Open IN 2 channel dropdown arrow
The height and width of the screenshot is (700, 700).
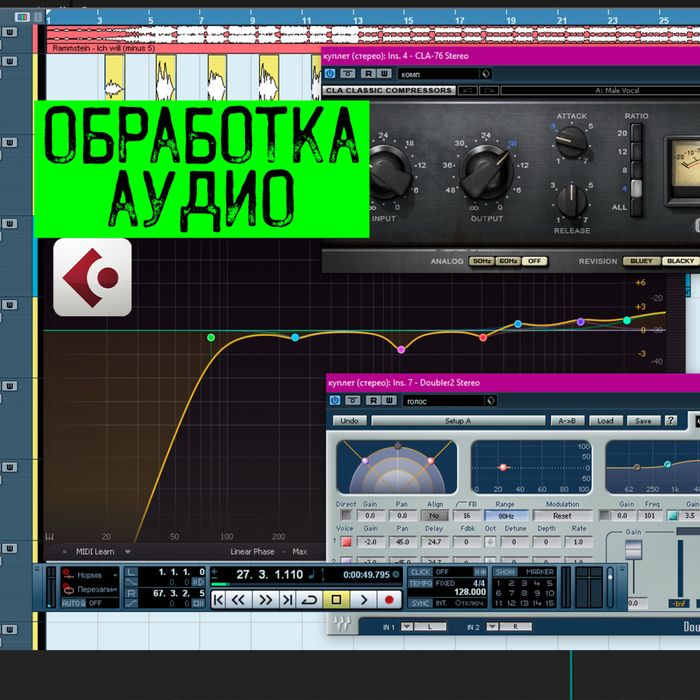[492, 627]
